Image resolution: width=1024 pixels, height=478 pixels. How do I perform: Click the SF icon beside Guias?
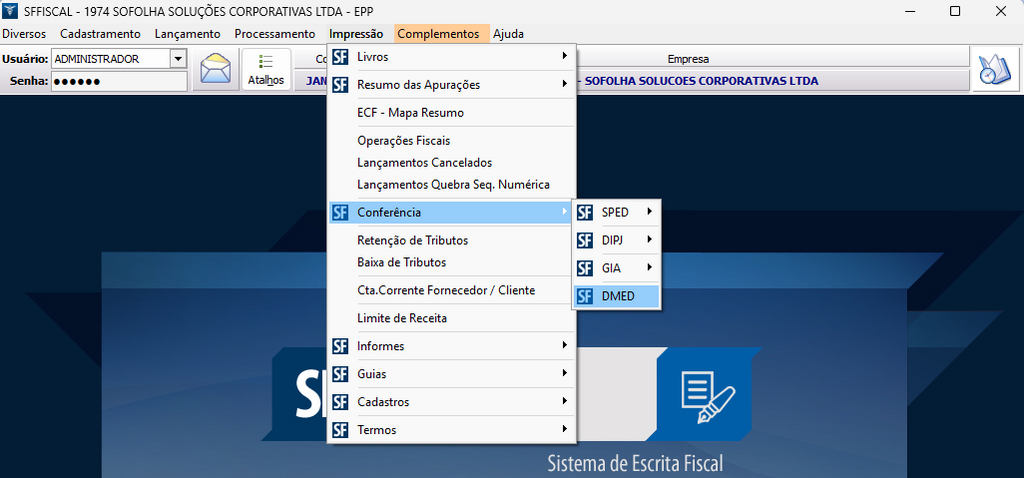click(340, 374)
